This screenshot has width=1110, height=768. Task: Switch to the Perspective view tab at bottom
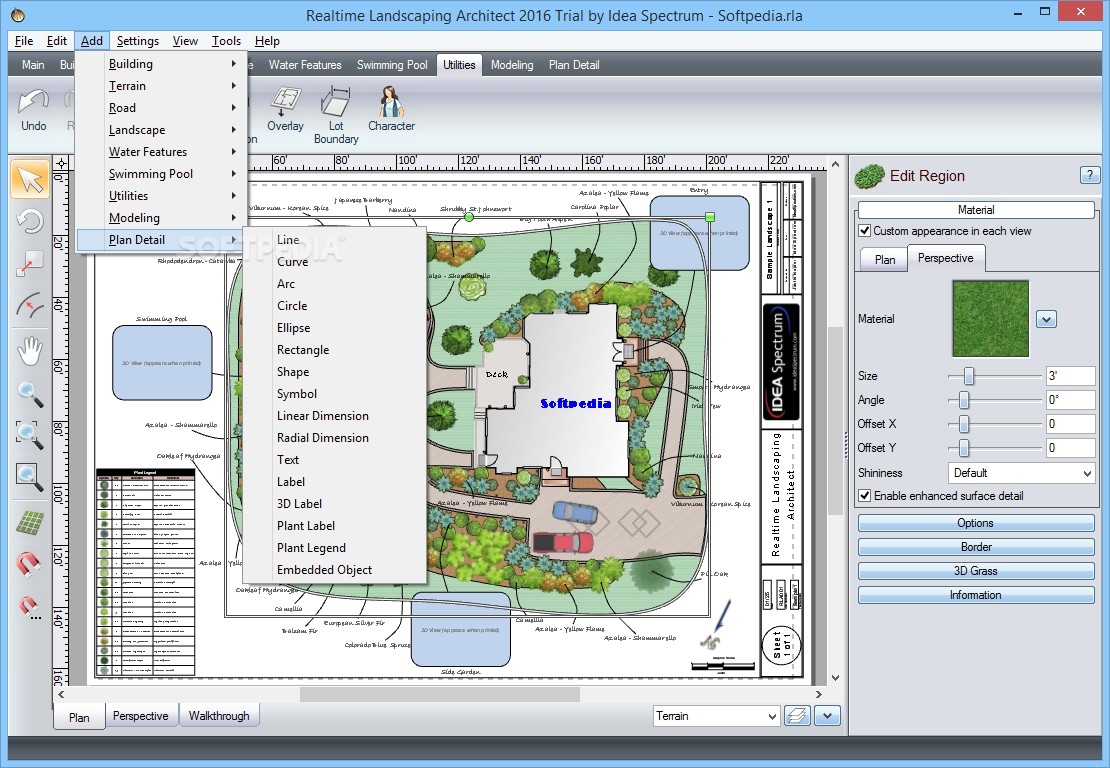click(140, 716)
